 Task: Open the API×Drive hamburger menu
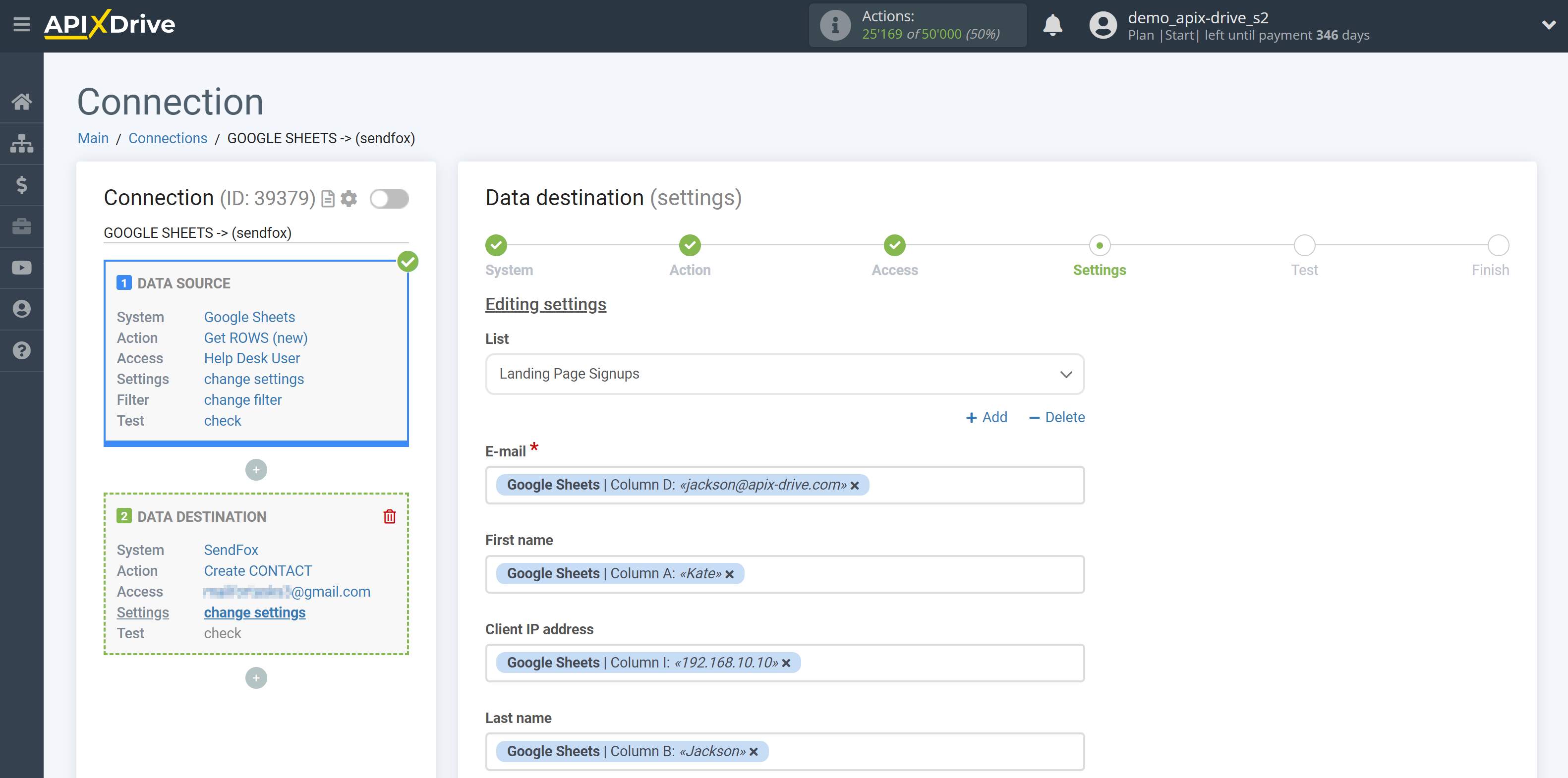21,24
